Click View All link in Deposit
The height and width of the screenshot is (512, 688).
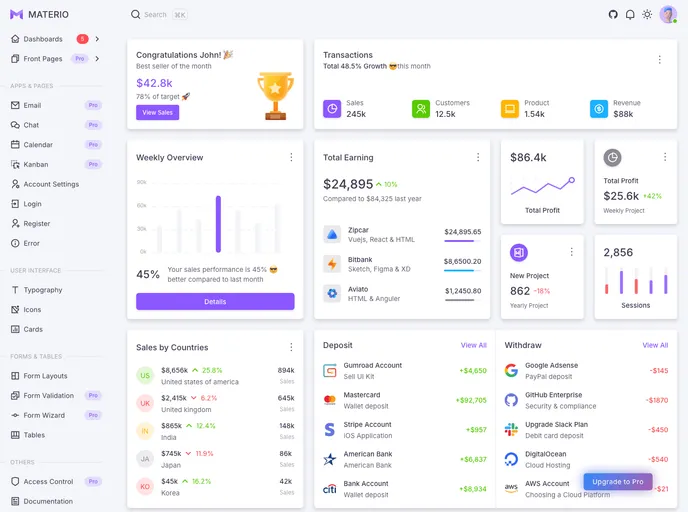(x=473, y=345)
